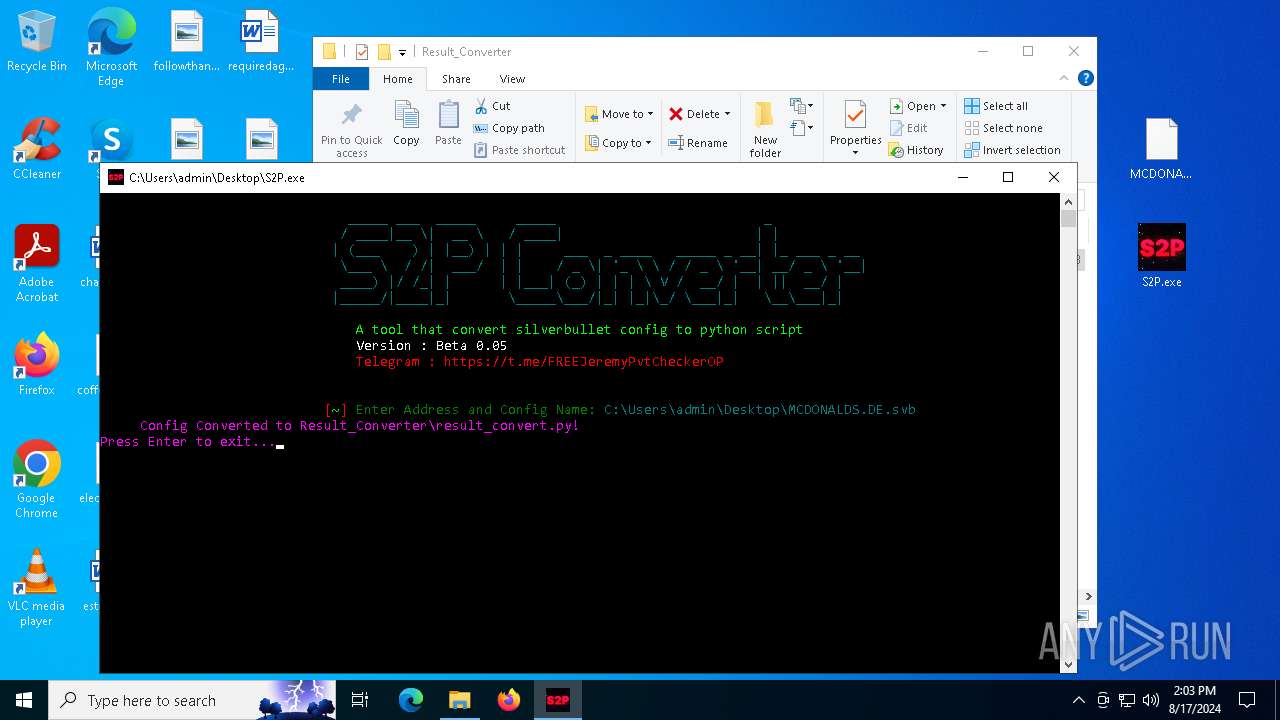Open the notification center icon
The height and width of the screenshot is (720, 1280).
(1247, 700)
